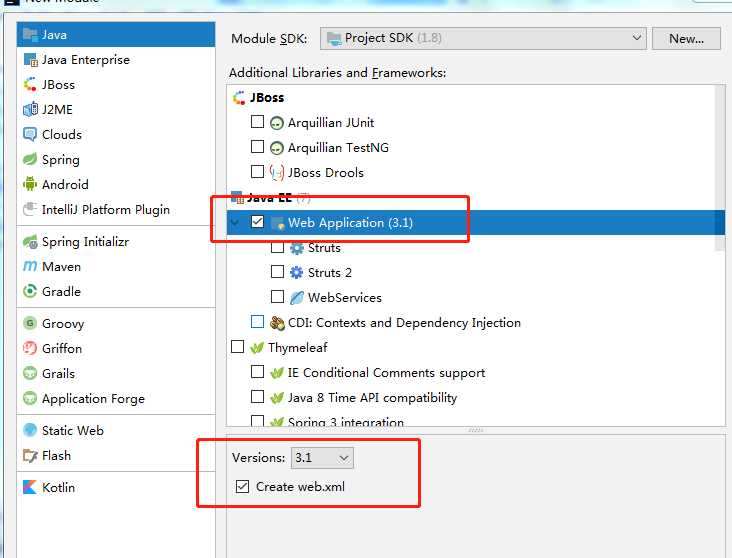Click the Kotlin icon

click(x=30, y=487)
